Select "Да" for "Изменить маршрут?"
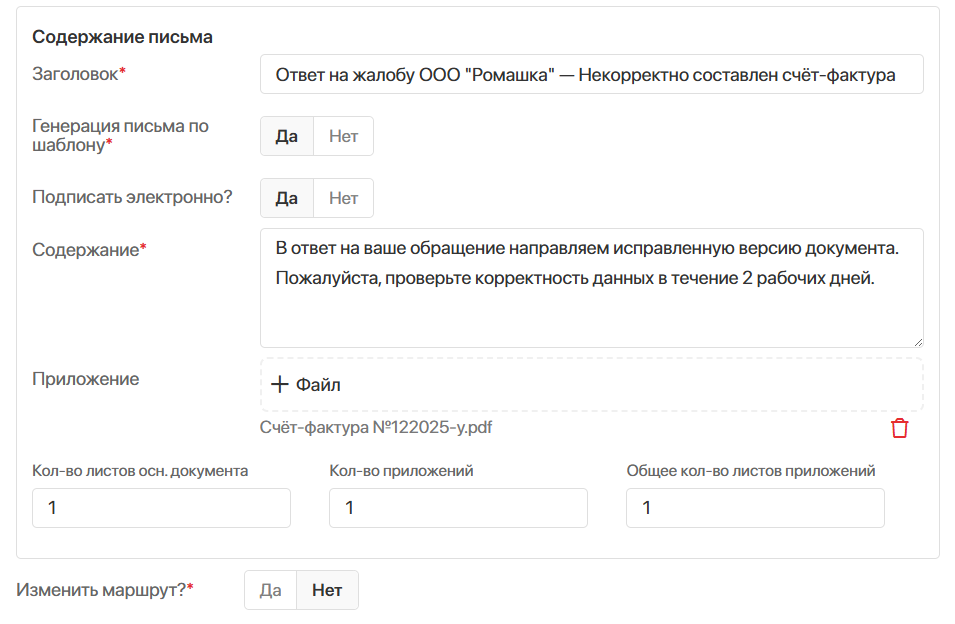This screenshot has height=624, width=955. (270, 589)
